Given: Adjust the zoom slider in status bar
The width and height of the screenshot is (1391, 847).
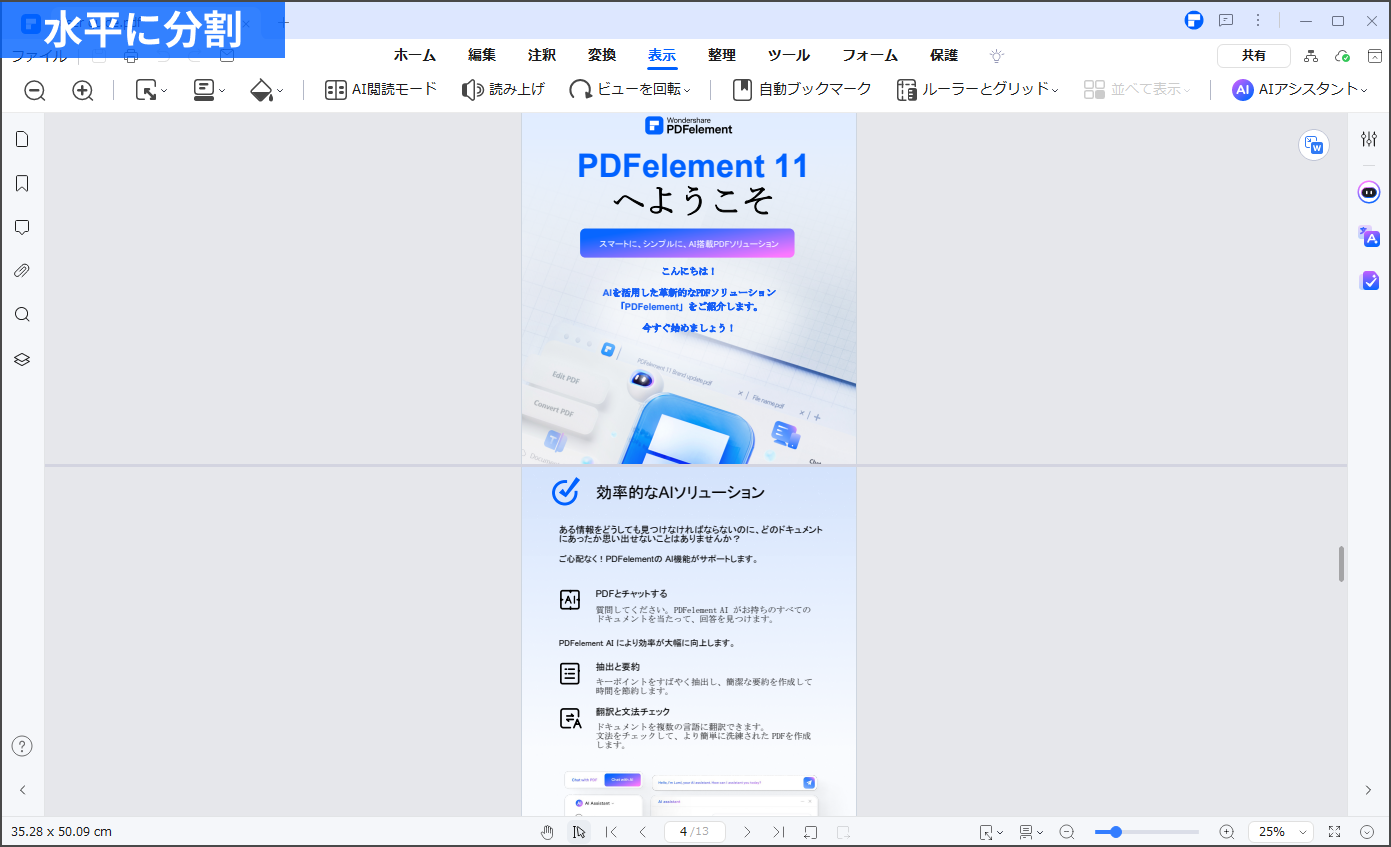Looking at the screenshot, I should tap(1147, 832).
